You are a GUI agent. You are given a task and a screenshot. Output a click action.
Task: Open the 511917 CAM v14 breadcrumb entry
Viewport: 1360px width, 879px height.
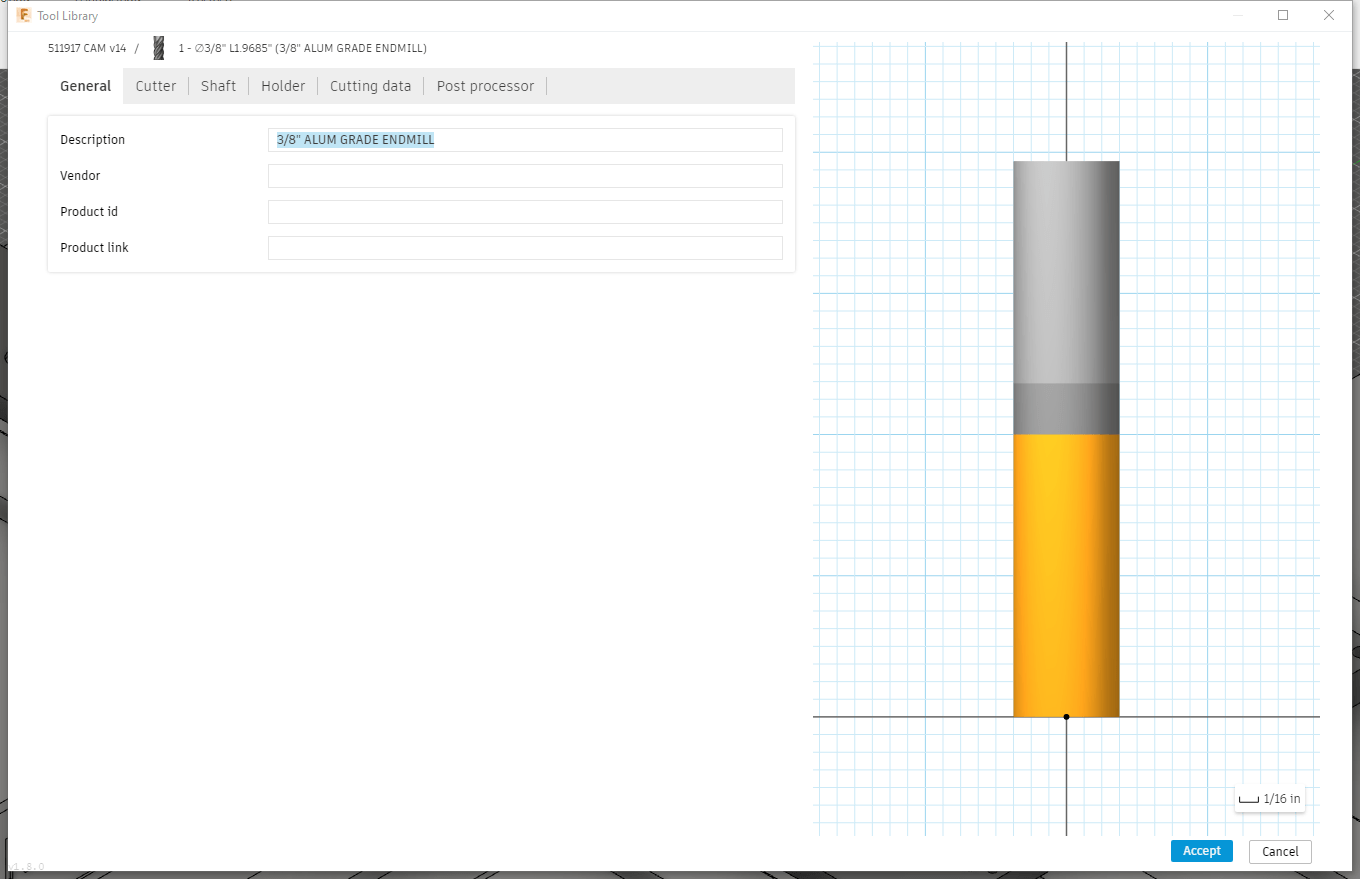(x=86, y=47)
